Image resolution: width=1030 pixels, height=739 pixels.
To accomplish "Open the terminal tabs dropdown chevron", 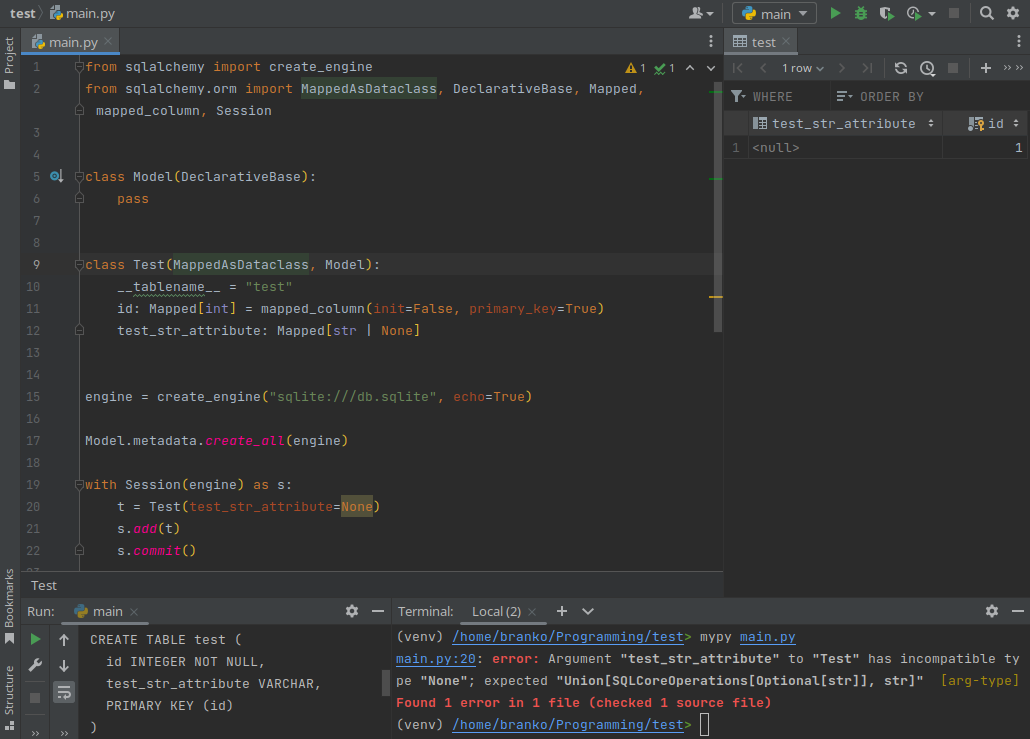I will 587,611.
